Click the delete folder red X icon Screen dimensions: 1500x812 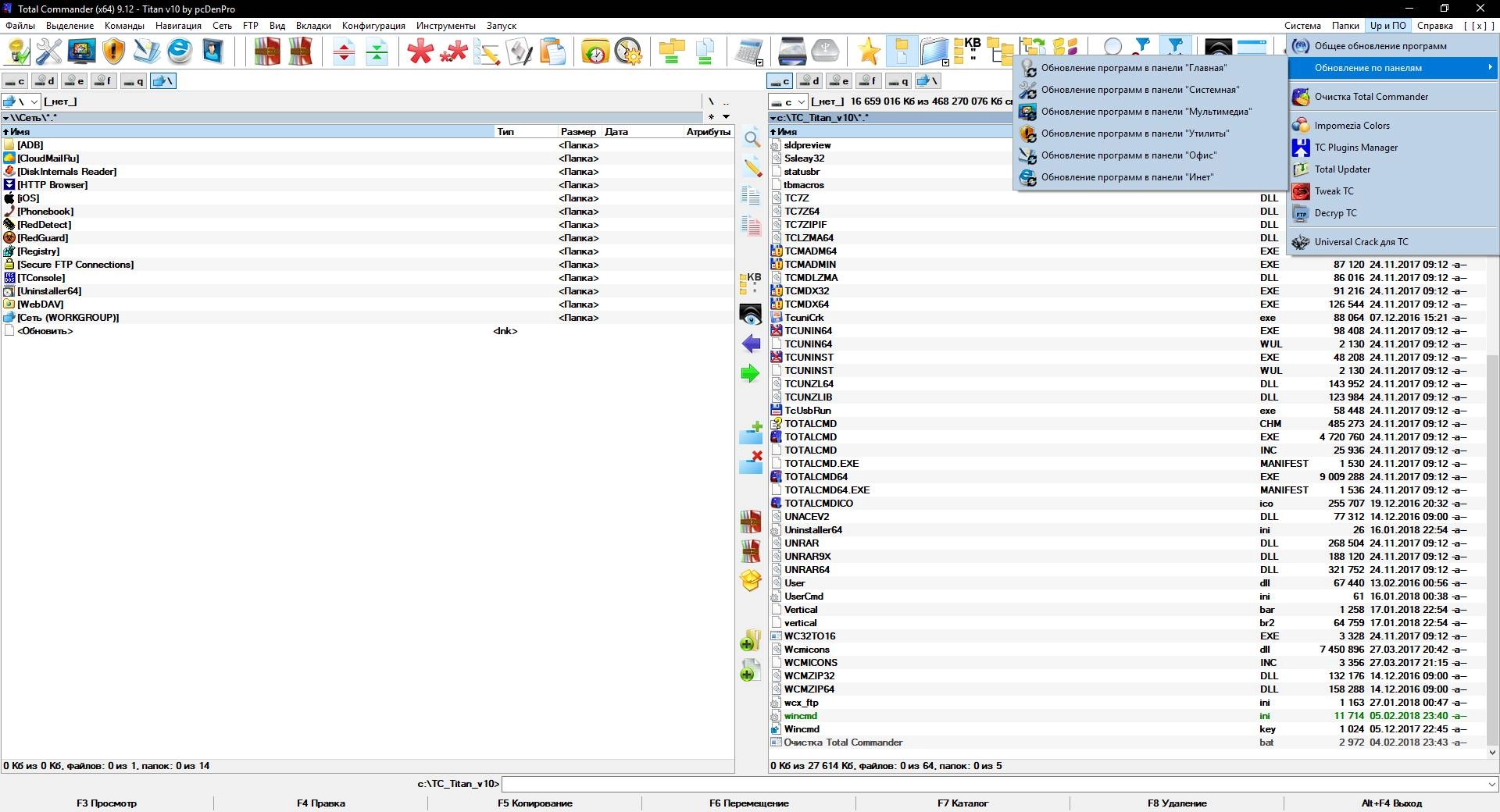751,462
